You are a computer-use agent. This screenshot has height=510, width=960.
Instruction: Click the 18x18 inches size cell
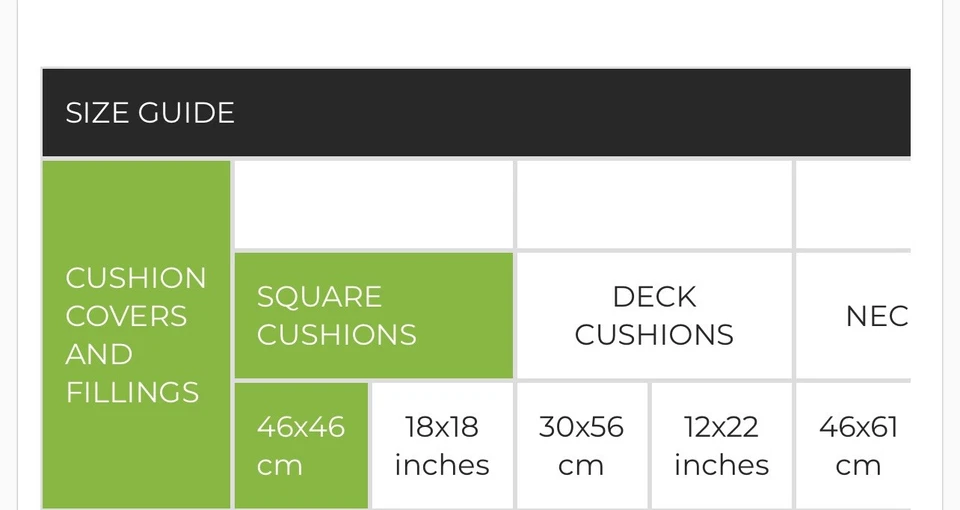coord(442,445)
